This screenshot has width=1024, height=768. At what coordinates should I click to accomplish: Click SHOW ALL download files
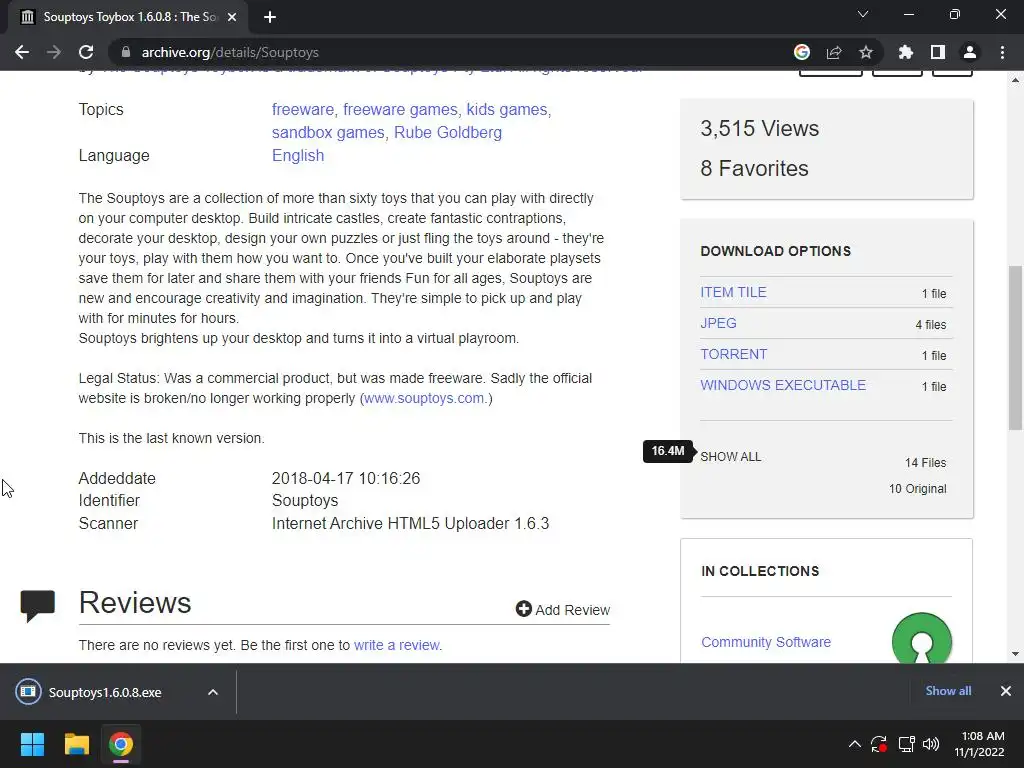point(731,456)
